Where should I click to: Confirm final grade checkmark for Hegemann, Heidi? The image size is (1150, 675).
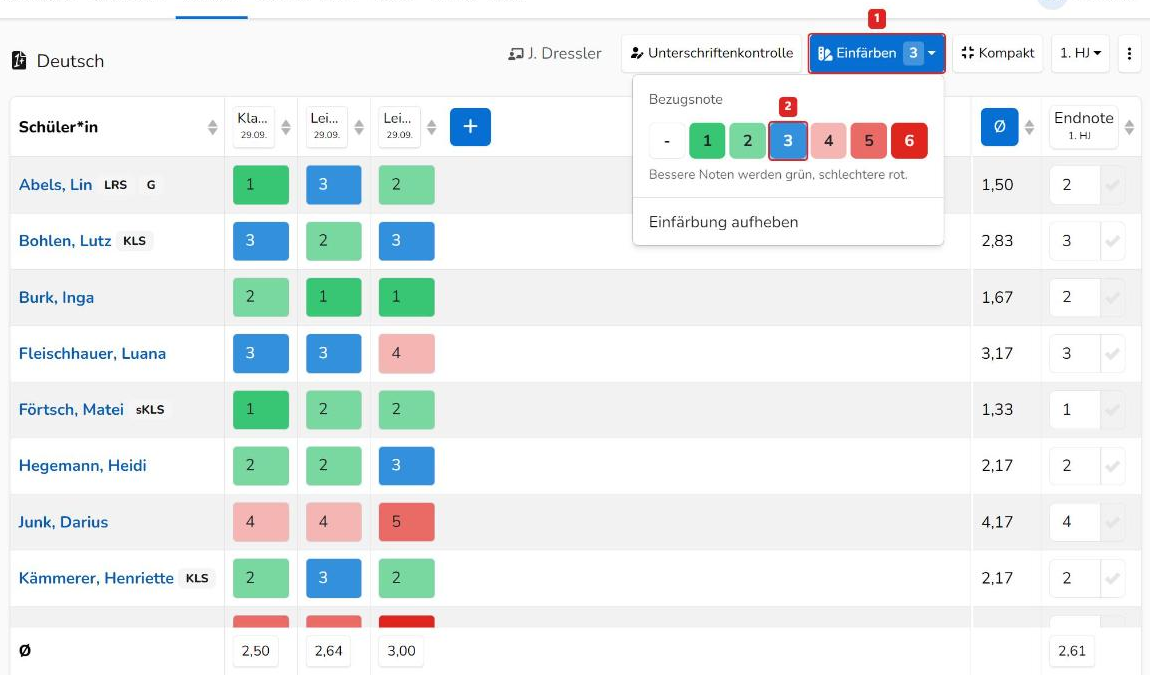click(1112, 465)
